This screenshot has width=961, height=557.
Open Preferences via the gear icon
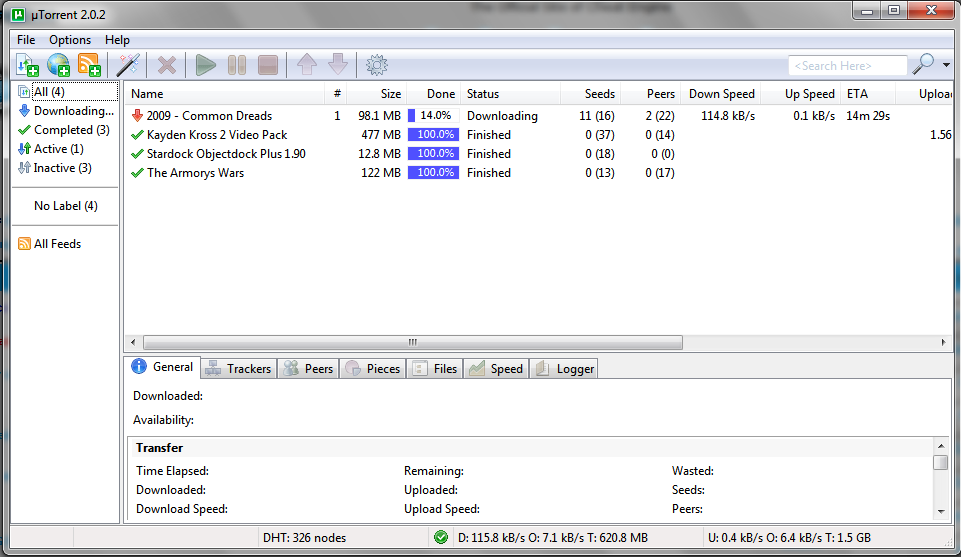pyautogui.click(x=377, y=65)
